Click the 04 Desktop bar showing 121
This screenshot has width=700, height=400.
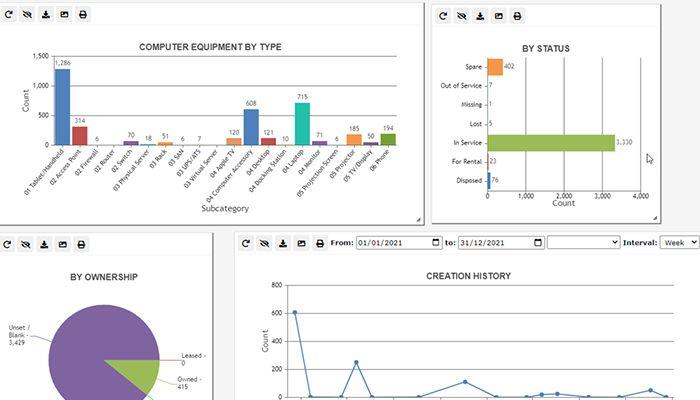[268, 142]
